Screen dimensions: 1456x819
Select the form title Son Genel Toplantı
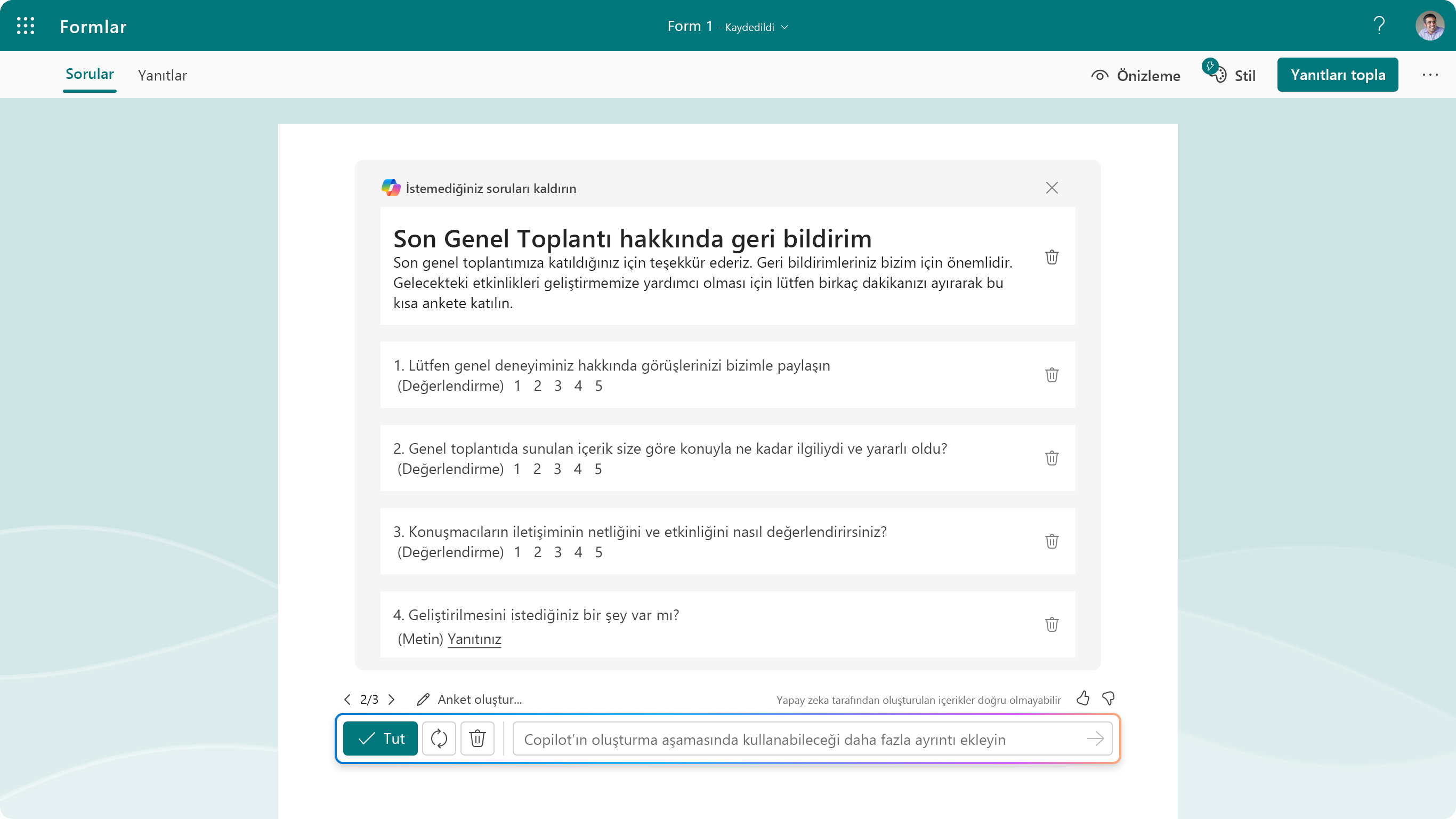633,239
